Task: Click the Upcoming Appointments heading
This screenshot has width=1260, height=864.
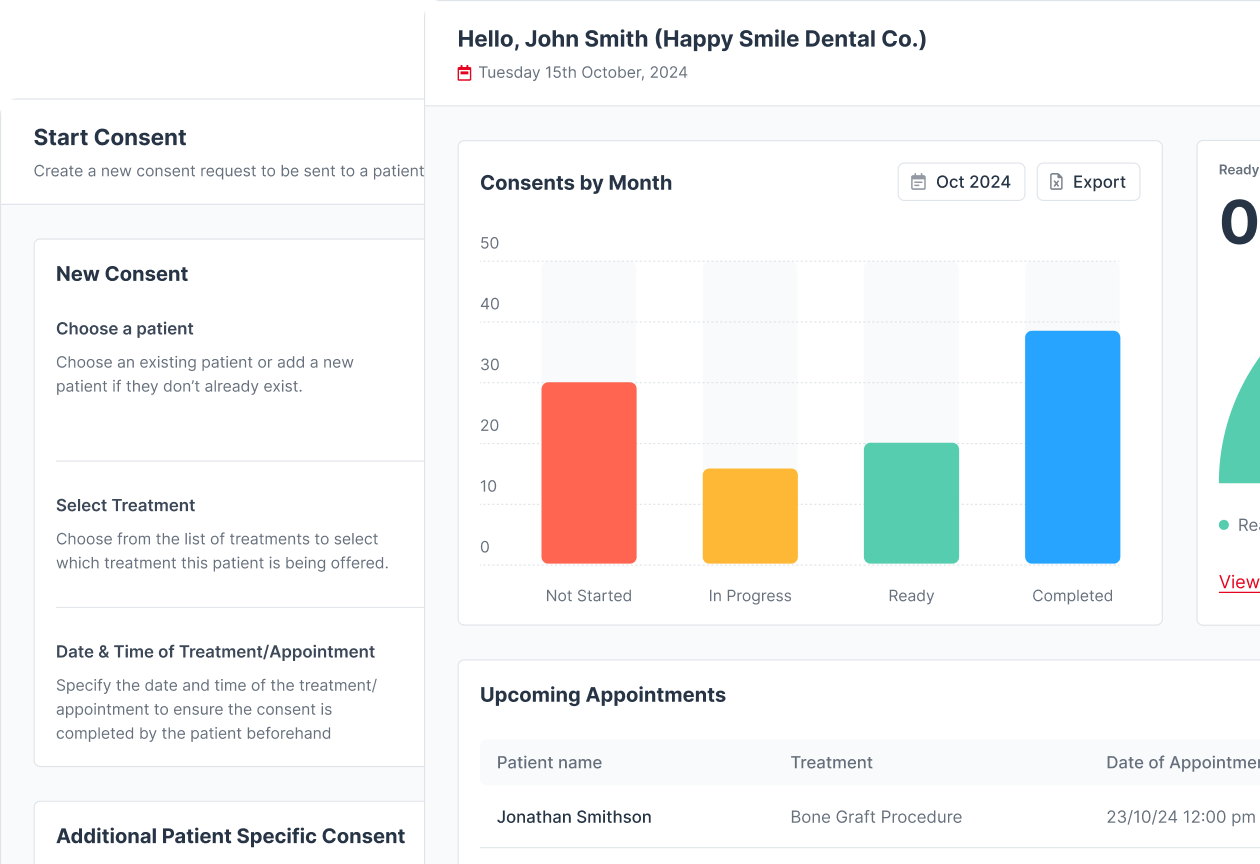Action: click(x=603, y=695)
